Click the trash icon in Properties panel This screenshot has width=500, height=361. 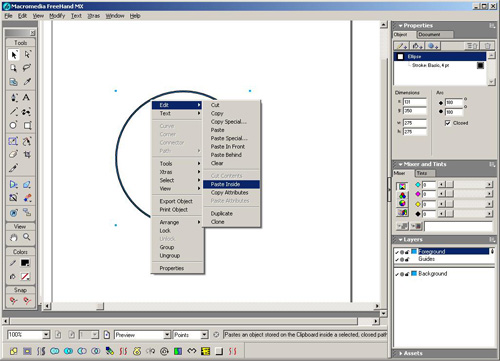[x=487, y=46]
